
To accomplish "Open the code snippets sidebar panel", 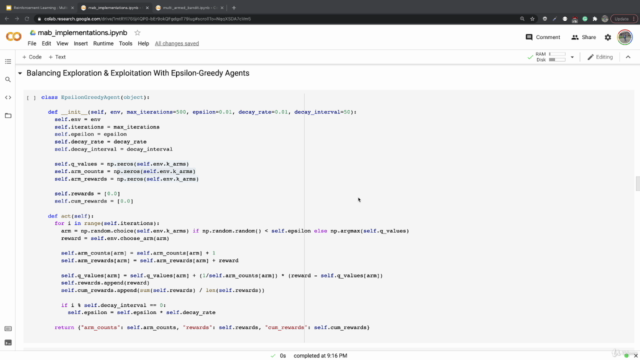I will coord(8,98).
